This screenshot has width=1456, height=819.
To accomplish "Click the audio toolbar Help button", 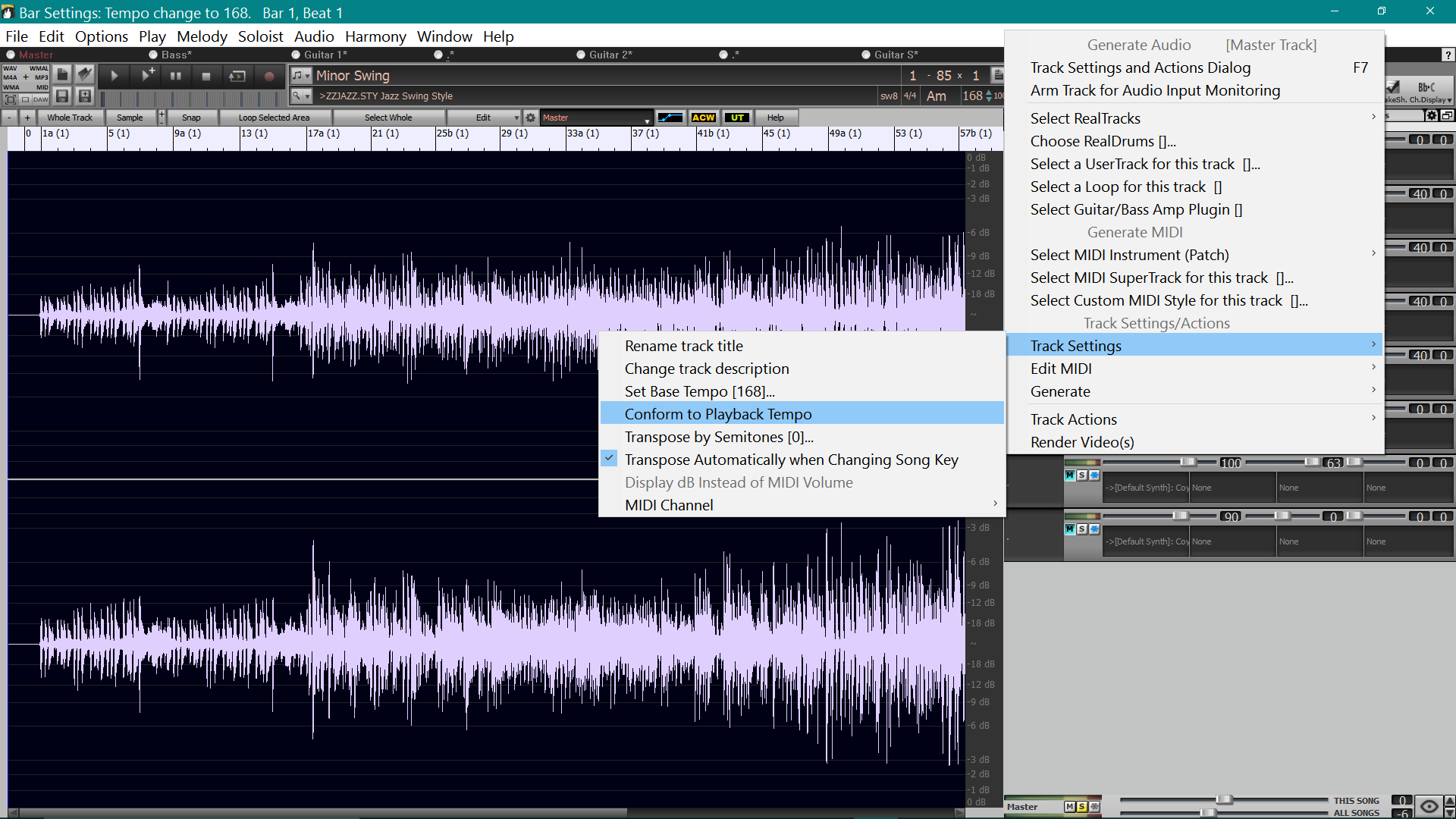I will [775, 118].
